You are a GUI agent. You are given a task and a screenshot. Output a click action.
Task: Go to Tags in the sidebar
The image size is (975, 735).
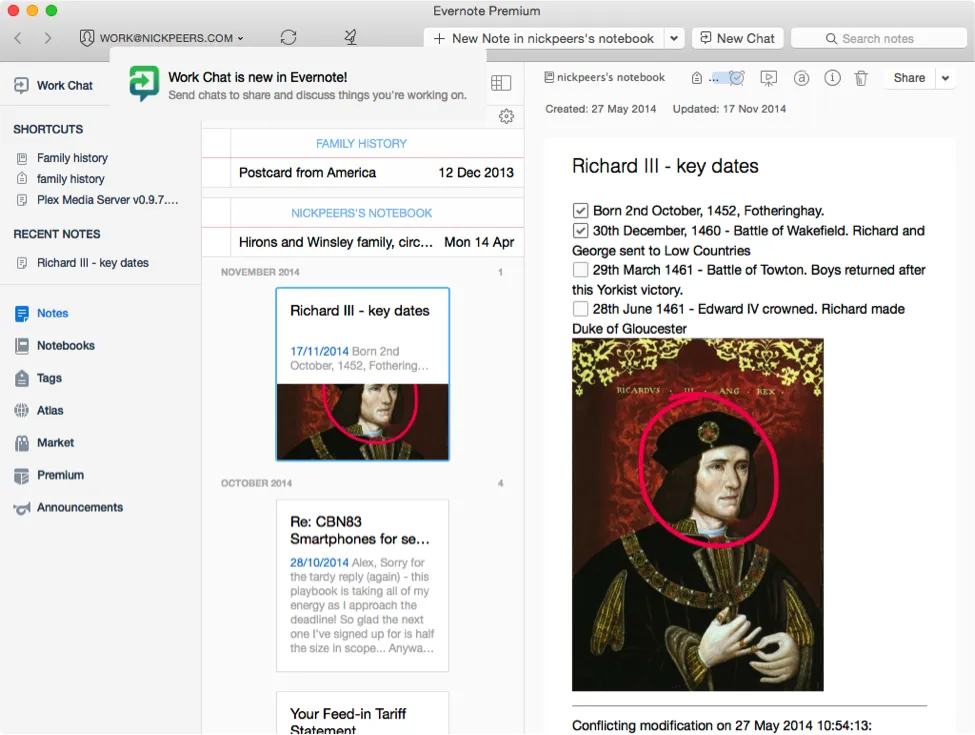(49, 378)
